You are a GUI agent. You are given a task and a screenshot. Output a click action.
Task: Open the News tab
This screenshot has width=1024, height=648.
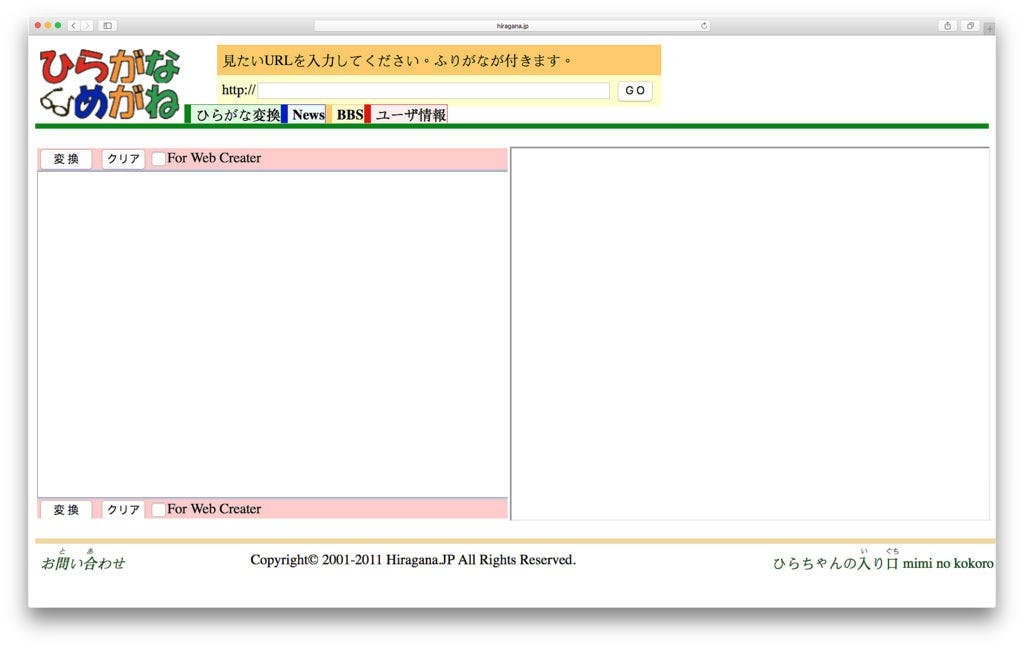(x=308, y=115)
